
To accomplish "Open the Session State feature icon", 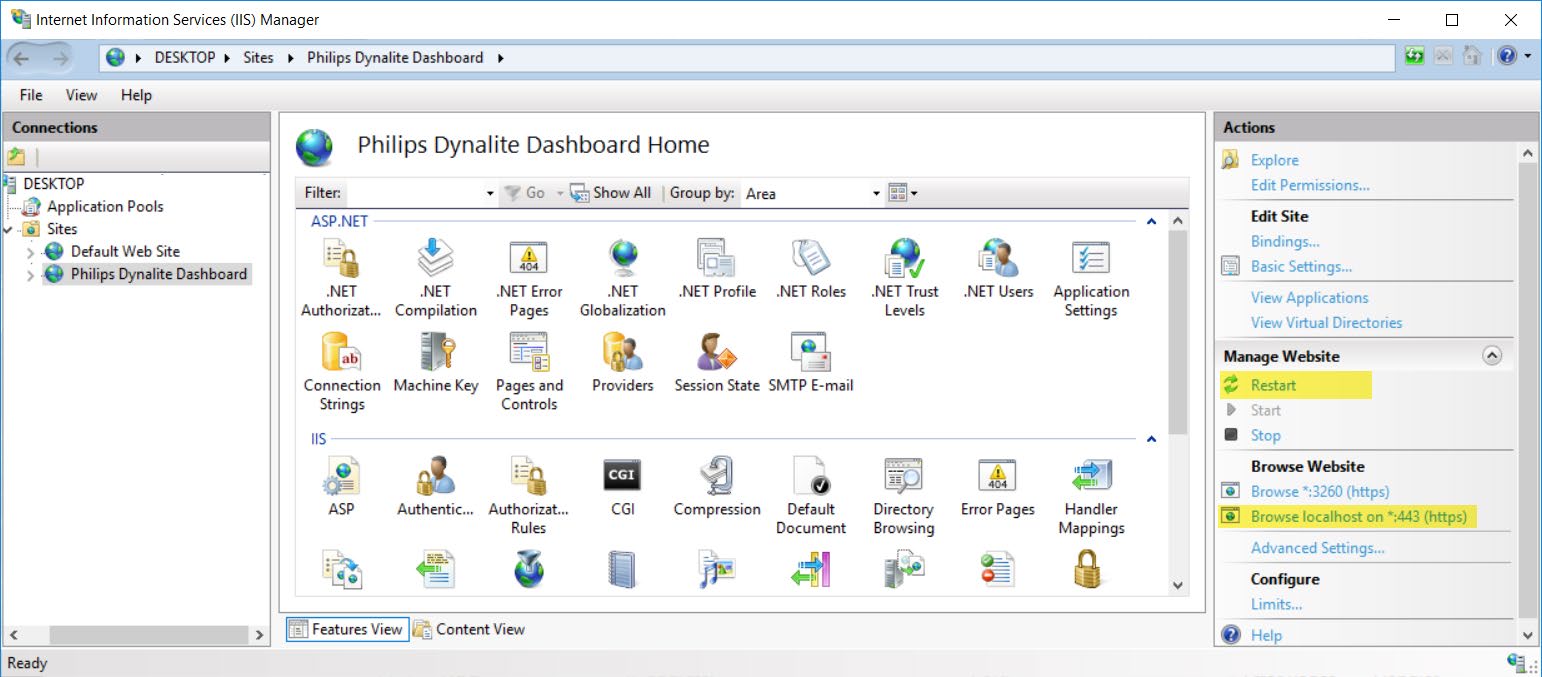I will pos(716,353).
